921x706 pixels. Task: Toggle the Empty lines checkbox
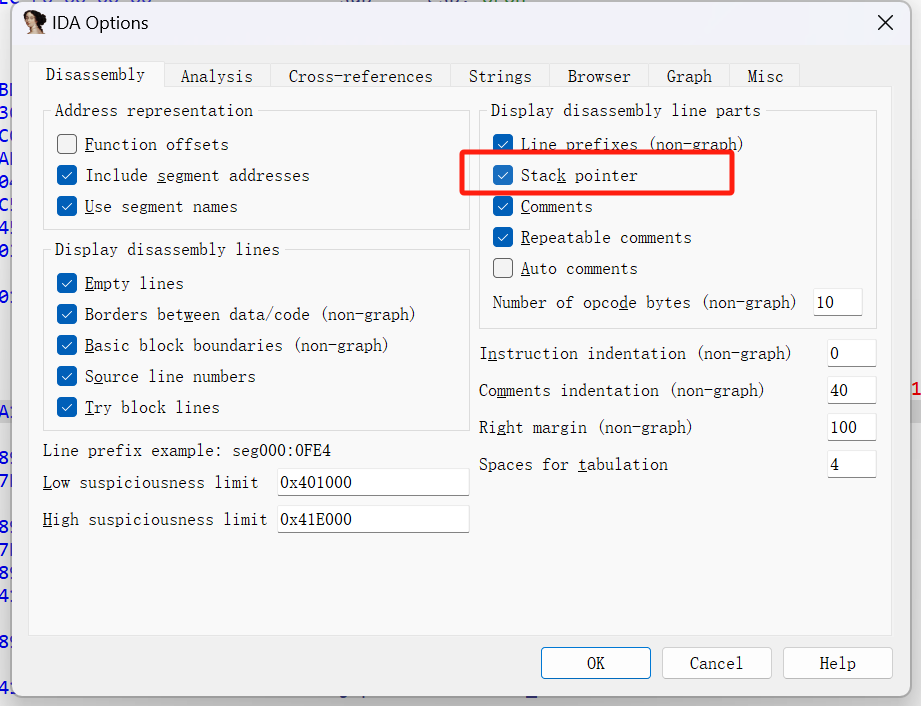click(x=67, y=283)
